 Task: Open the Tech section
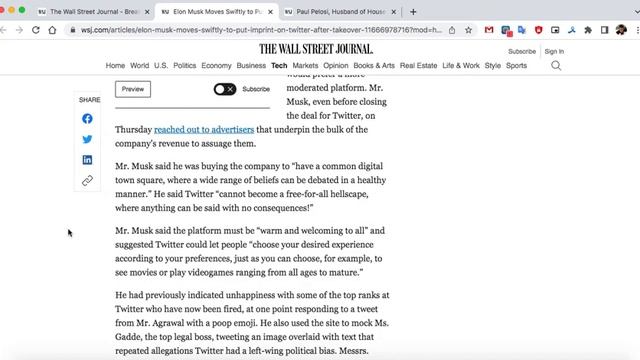(279, 65)
